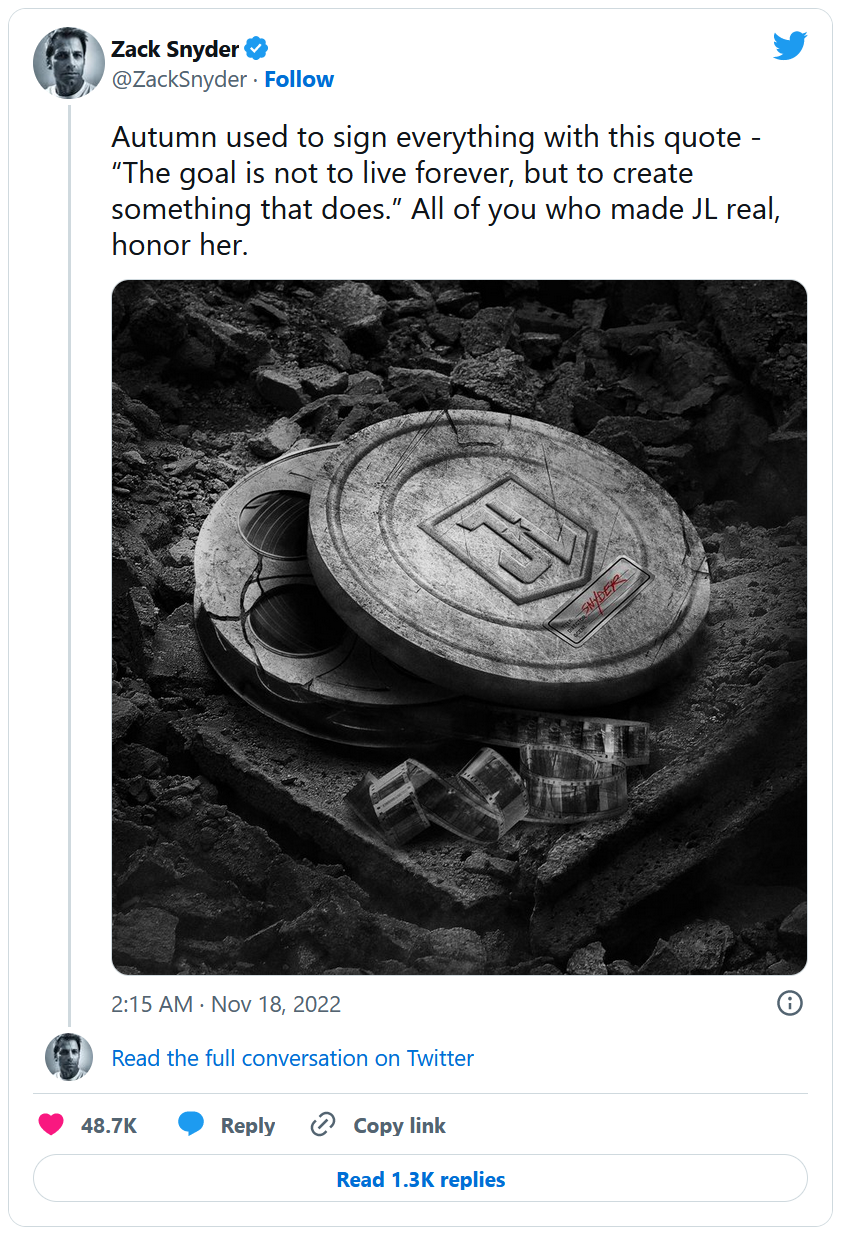Click the 48.7K likes count
841x1236 pixels.
pyautogui.click(x=109, y=1126)
